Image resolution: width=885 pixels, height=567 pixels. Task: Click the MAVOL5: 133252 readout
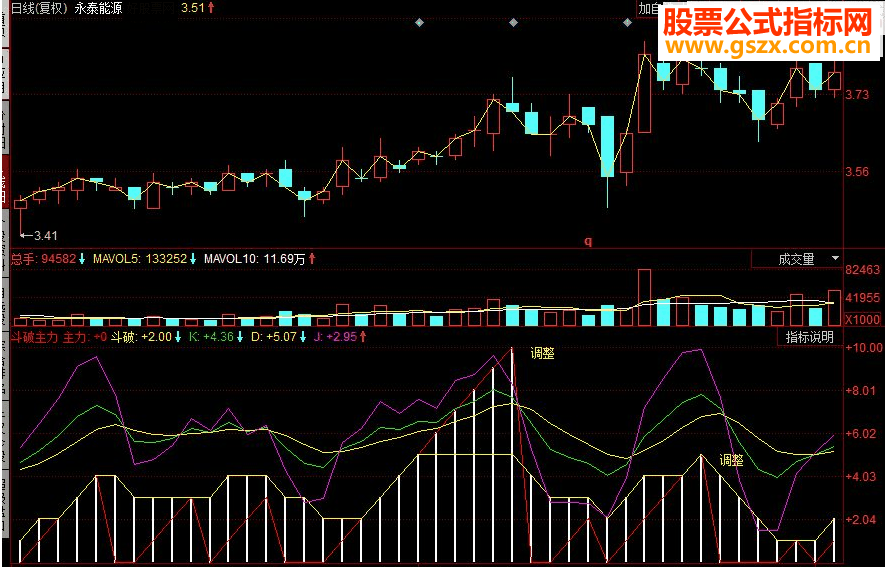point(140,259)
